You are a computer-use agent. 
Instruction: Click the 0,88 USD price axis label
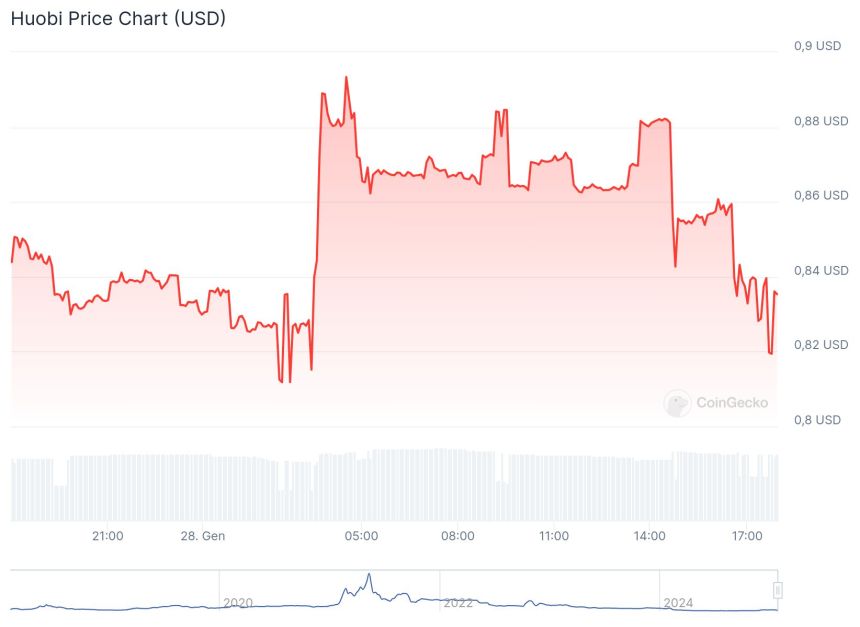[820, 121]
